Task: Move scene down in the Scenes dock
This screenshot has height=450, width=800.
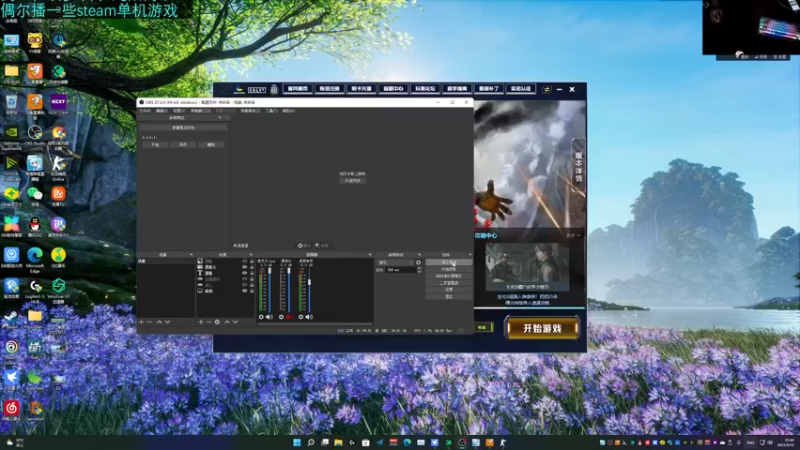Action: [x=167, y=322]
